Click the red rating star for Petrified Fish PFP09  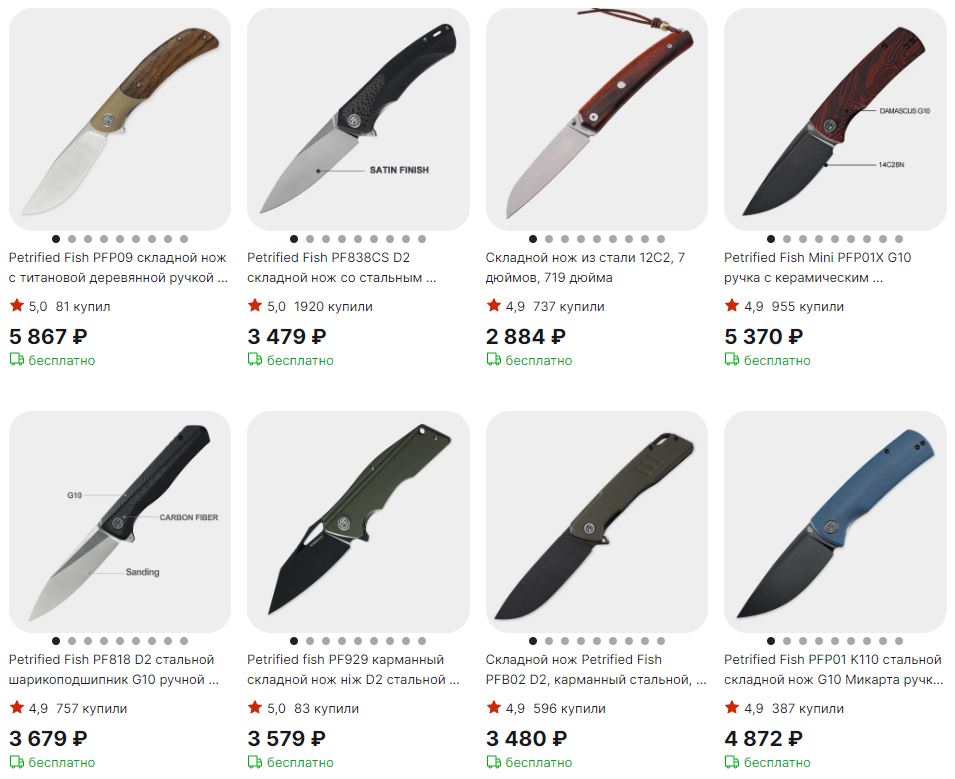pos(16,305)
